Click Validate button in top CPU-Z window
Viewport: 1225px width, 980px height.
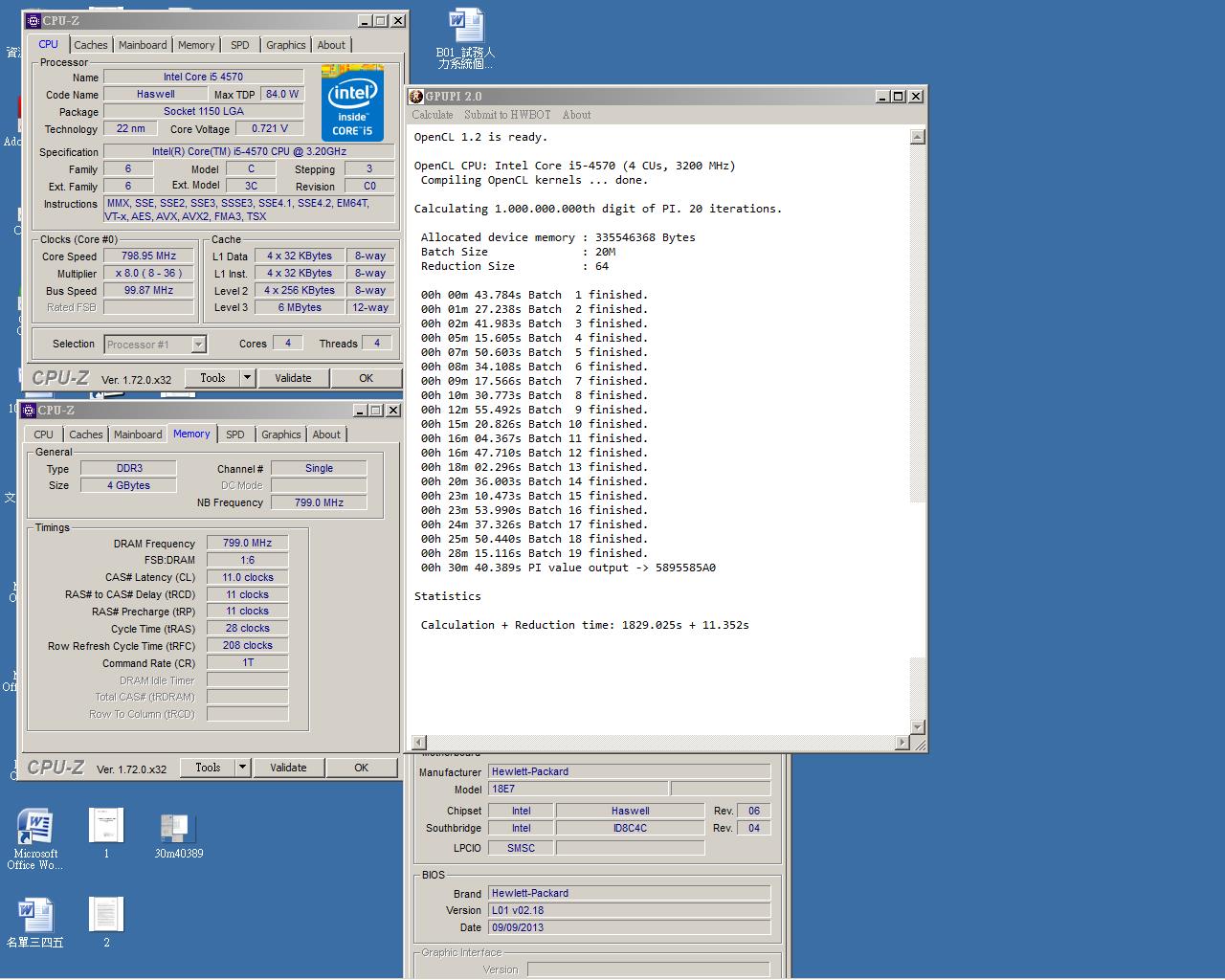[x=293, y=378]
